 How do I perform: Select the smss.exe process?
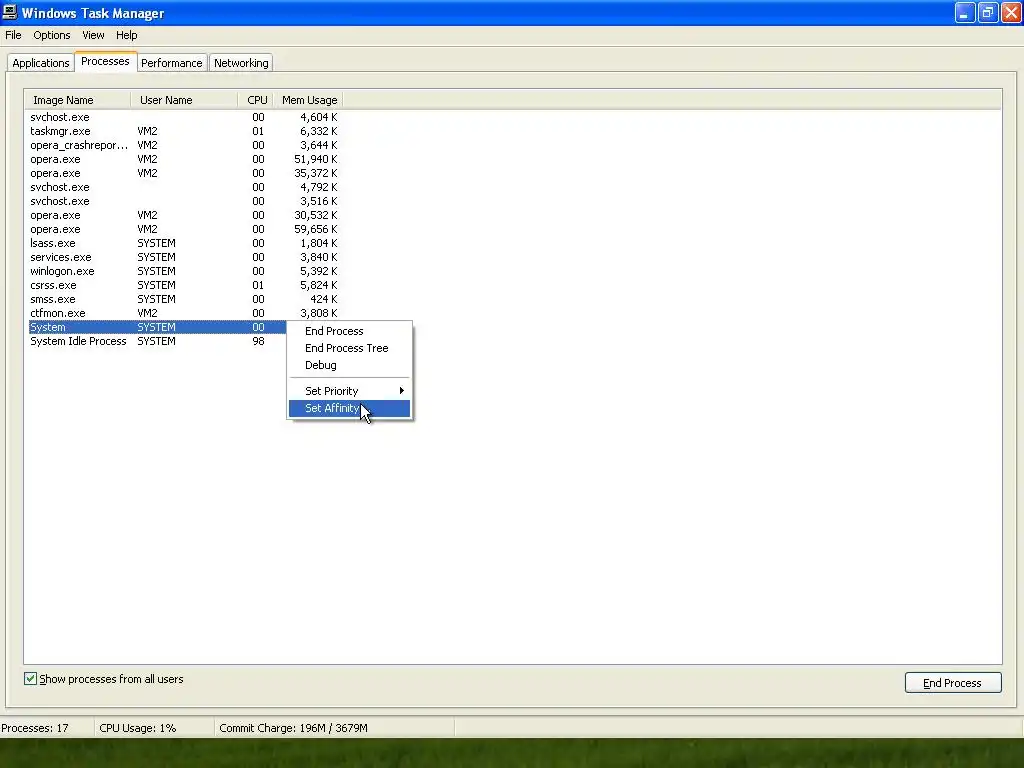184,299
